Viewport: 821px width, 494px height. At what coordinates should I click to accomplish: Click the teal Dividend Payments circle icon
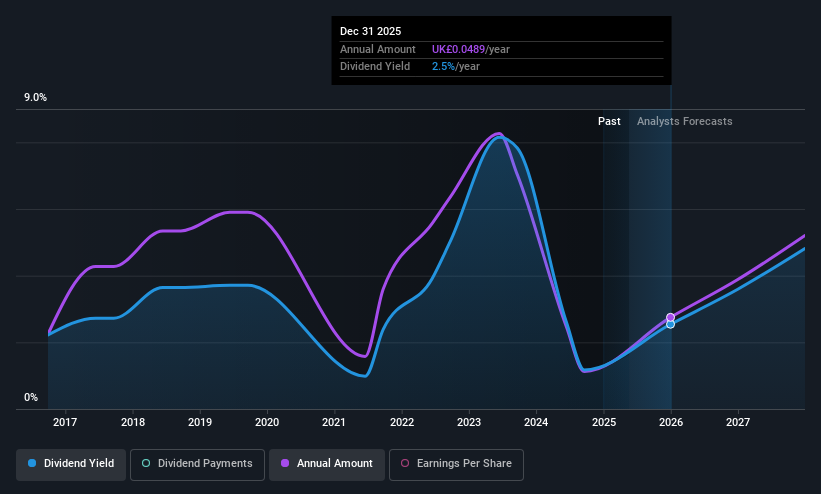point(146,464)
